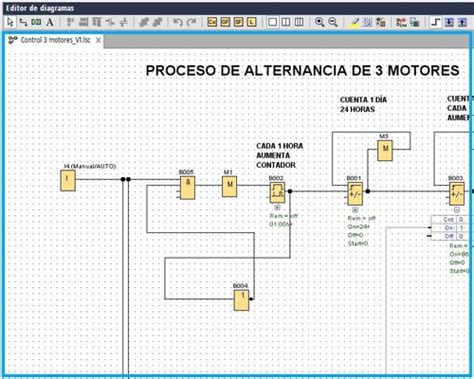The height and width of the screenshot is (379, 474).
Task: Open the GF basic functions palette
Action: tap(225, 22)
